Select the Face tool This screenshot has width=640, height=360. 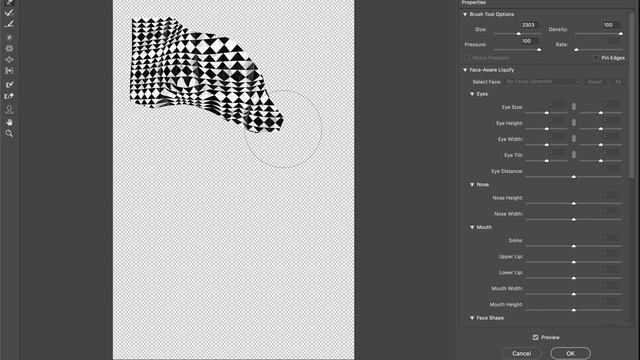9,109
